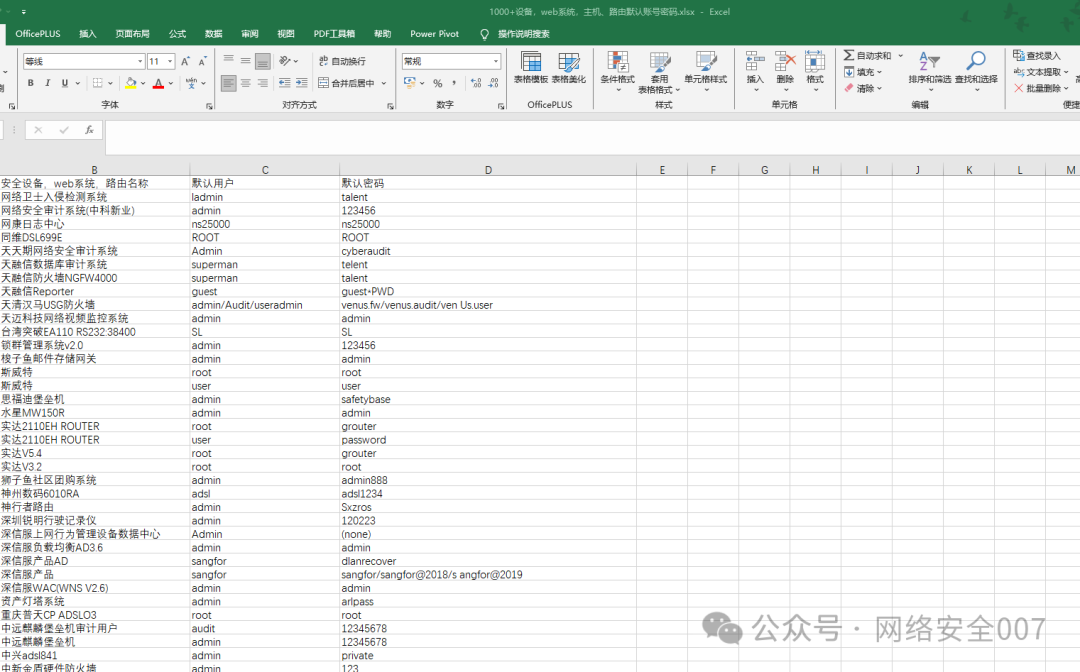Apply the accounting number format icon
1080x672 pixels.
410,83
